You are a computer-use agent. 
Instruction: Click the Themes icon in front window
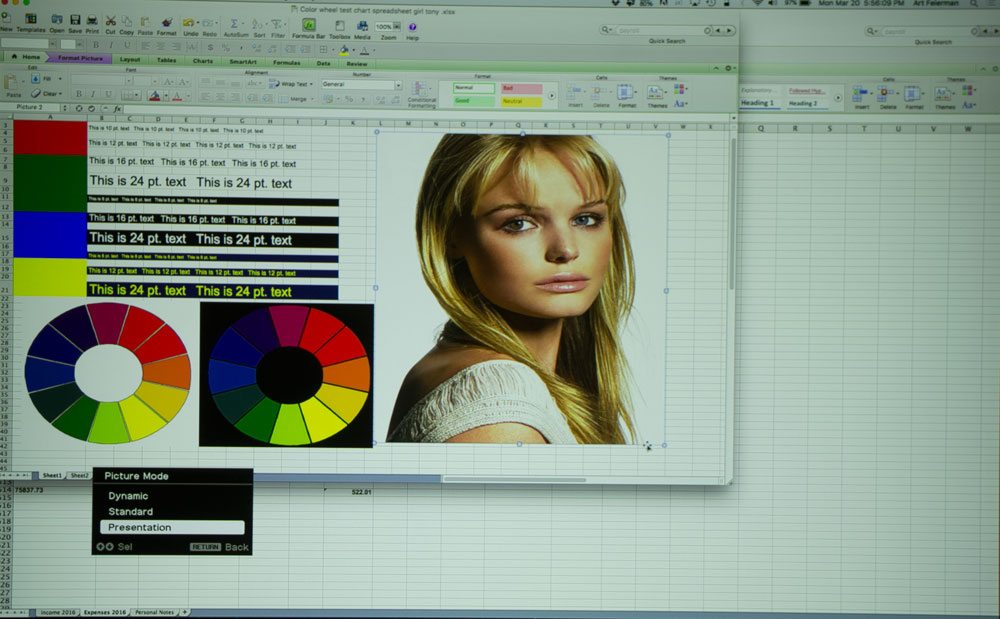655,93
